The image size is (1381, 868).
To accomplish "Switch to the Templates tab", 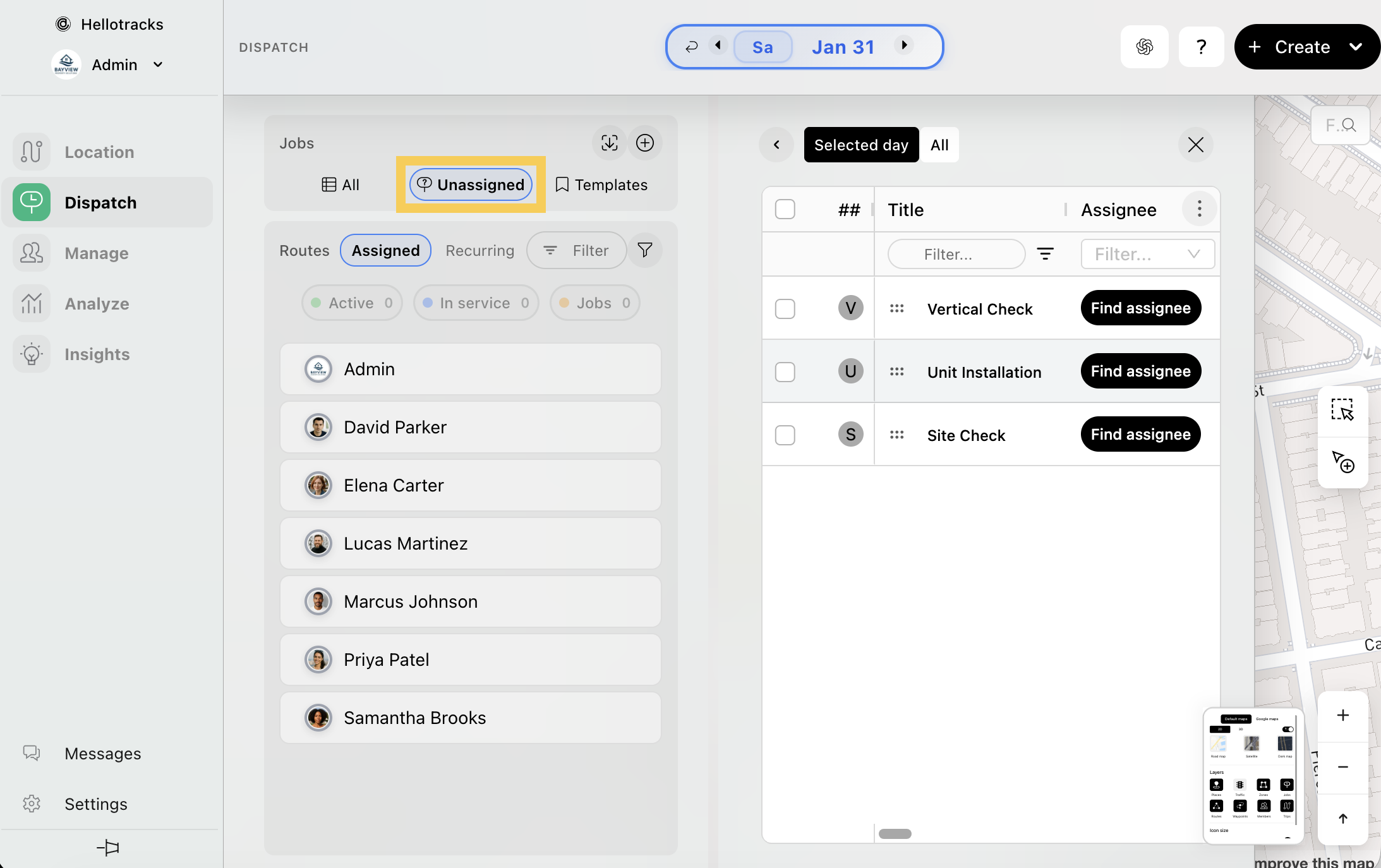I will 601,184.
